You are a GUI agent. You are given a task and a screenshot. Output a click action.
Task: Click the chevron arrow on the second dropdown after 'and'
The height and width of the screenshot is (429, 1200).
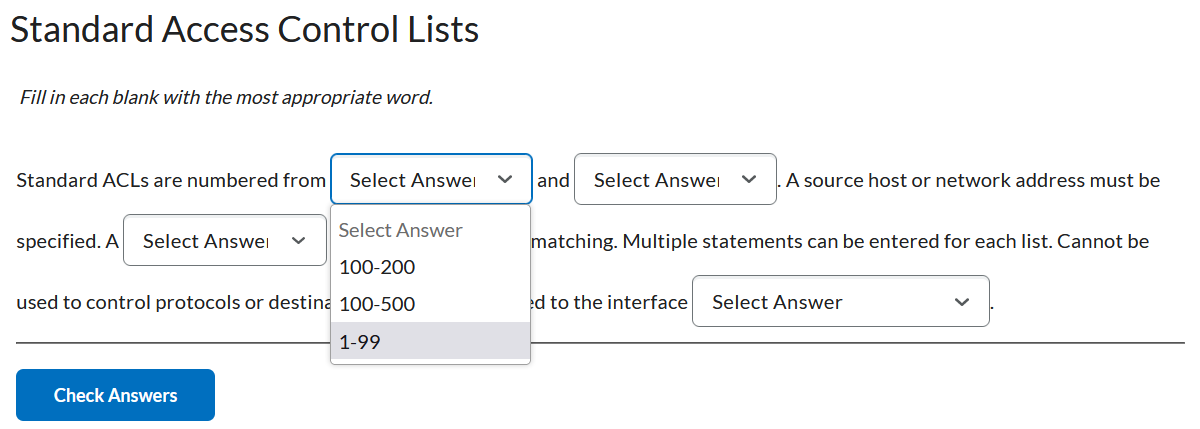tap(749, 180)
